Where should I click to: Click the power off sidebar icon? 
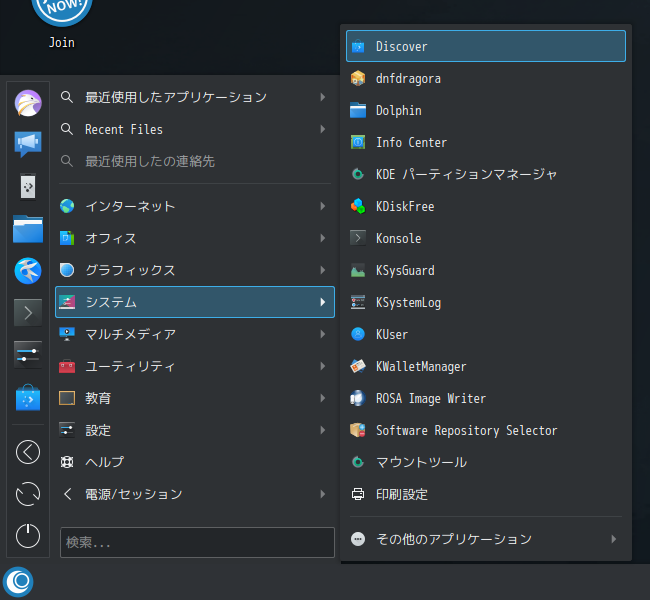click(28, 536)
